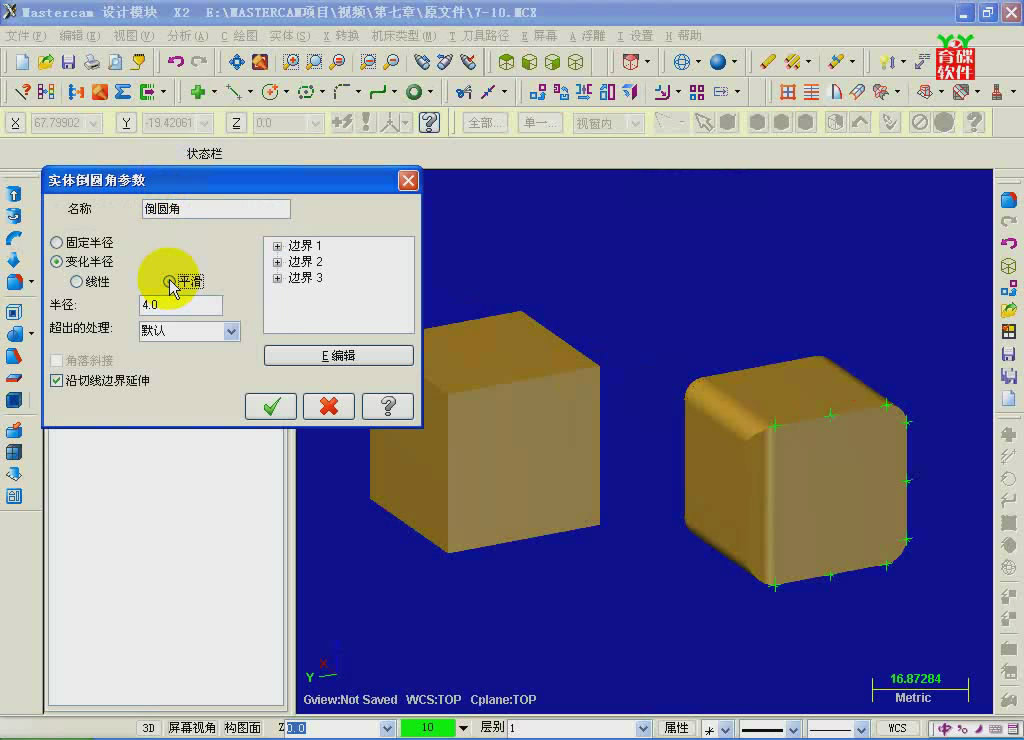Click the New file icon
The height and width of the screenshot is (740, 1024).
22,62
